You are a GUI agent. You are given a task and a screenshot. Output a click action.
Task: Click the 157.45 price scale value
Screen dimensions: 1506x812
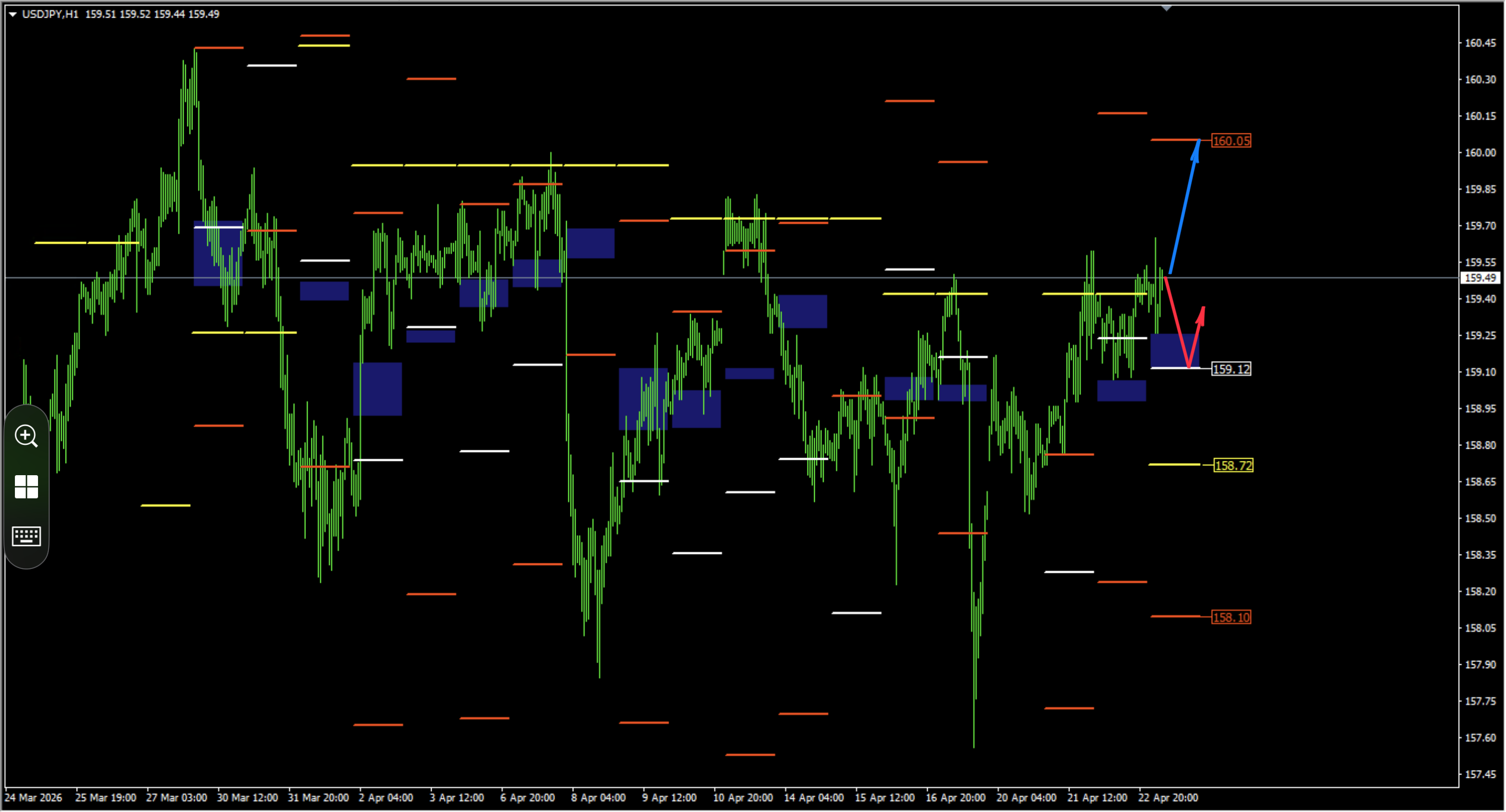(x=1480, y=775)
